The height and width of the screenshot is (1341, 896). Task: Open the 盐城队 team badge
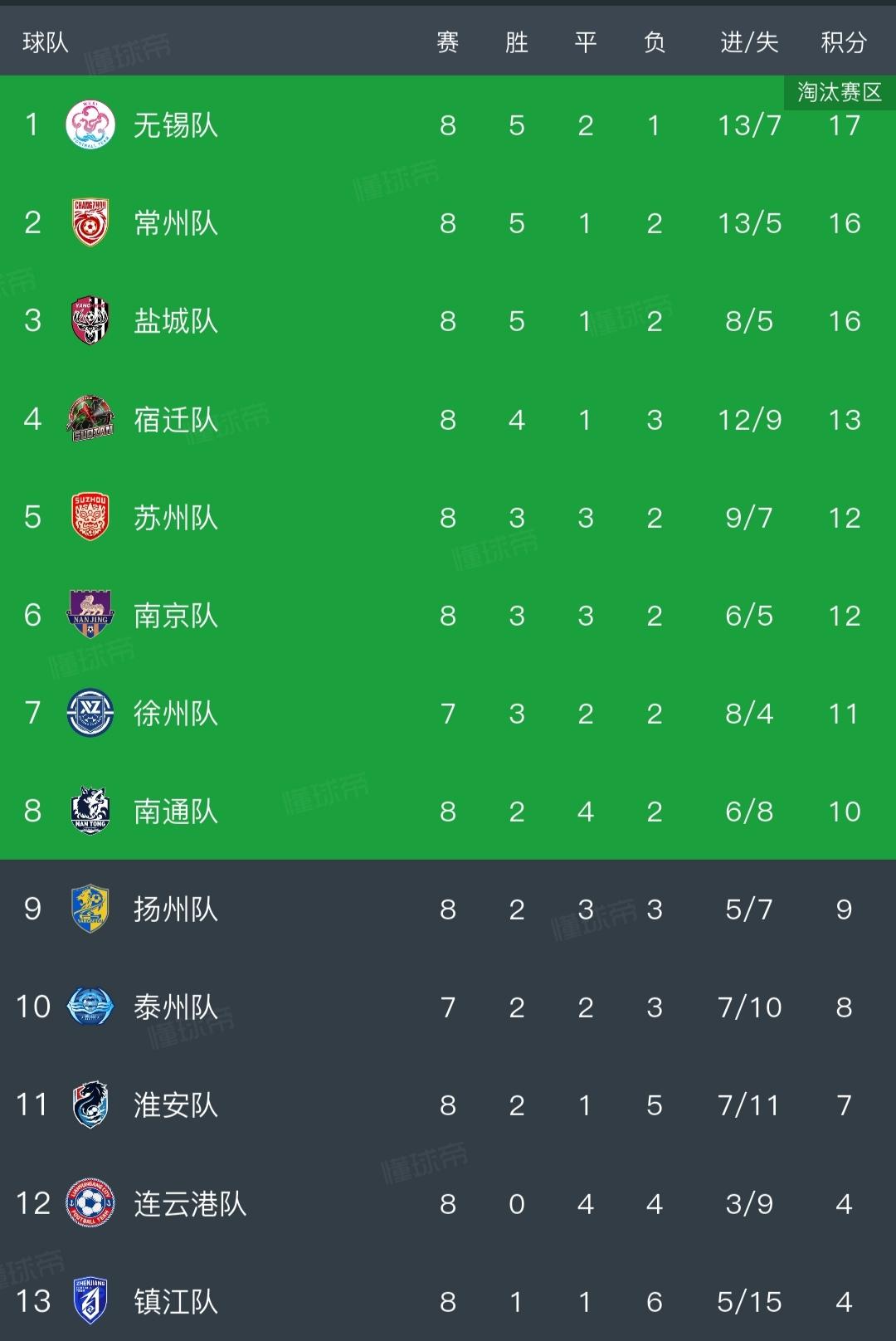90,321
